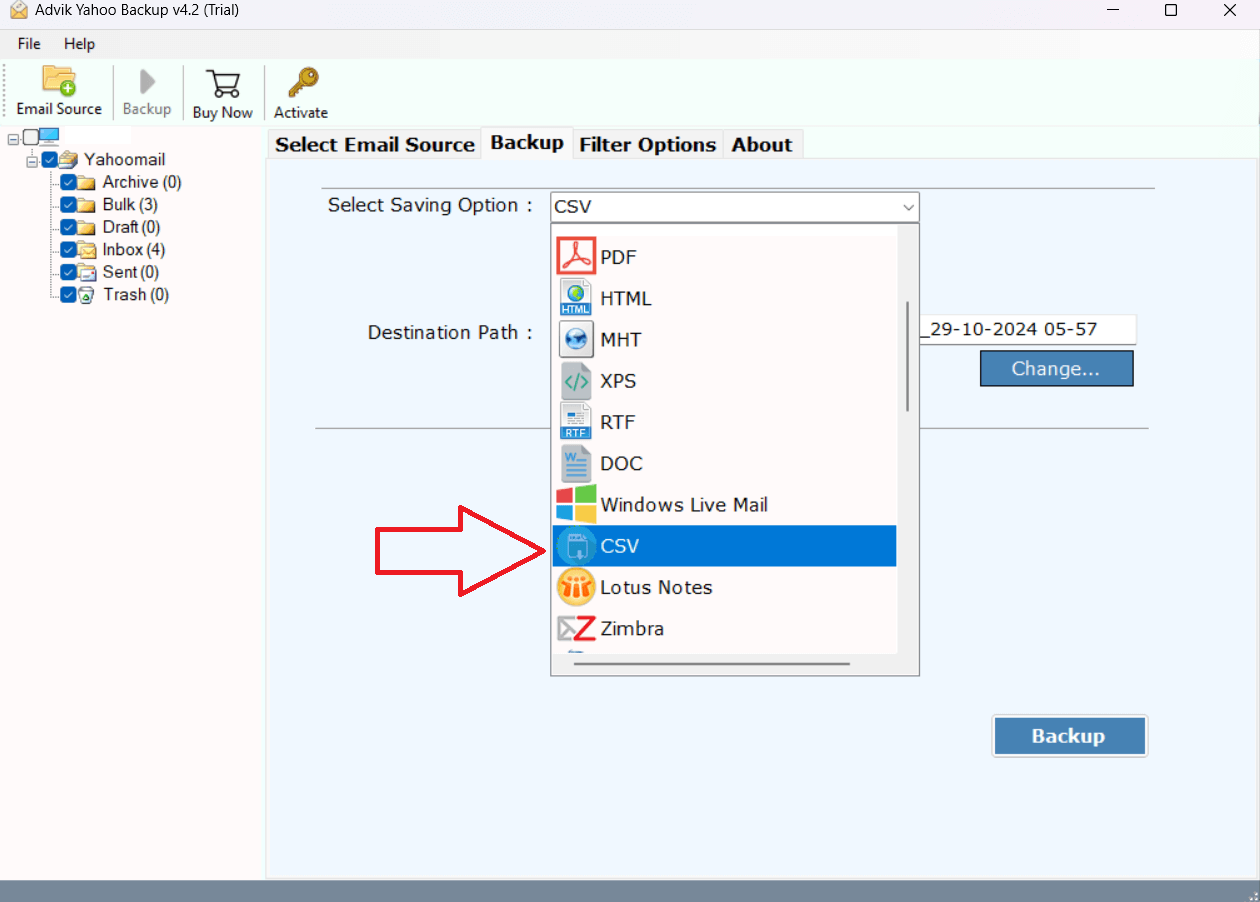Select Zimbra saving option

click(x=725, y=628)
